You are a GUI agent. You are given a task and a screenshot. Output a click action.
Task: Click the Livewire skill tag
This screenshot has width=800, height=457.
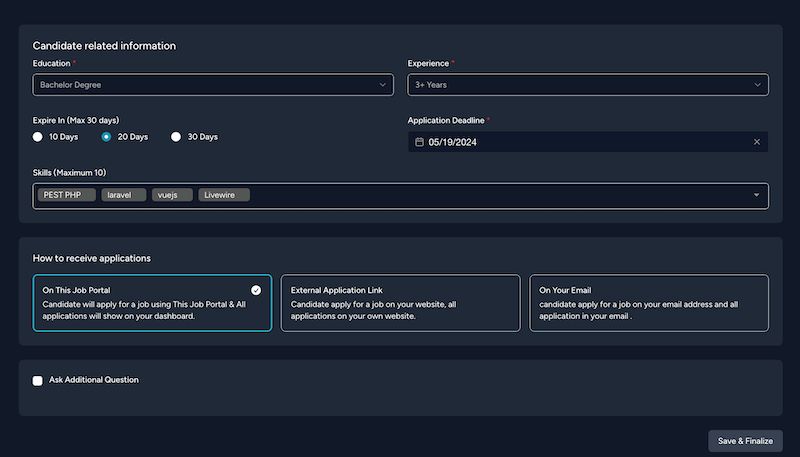click(224, 195)
